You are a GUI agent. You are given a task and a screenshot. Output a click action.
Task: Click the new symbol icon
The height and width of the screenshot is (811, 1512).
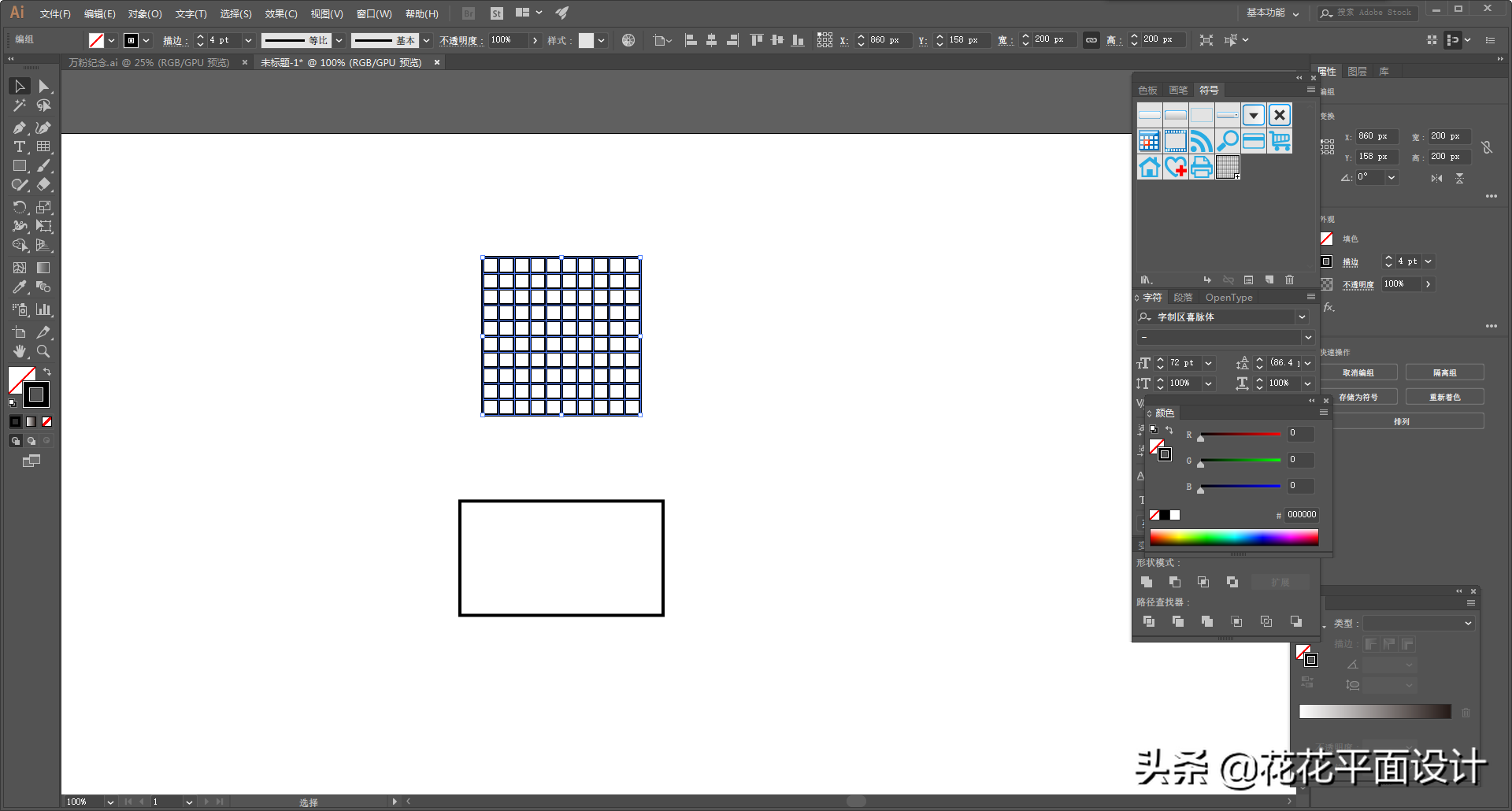coord(1269,280)
